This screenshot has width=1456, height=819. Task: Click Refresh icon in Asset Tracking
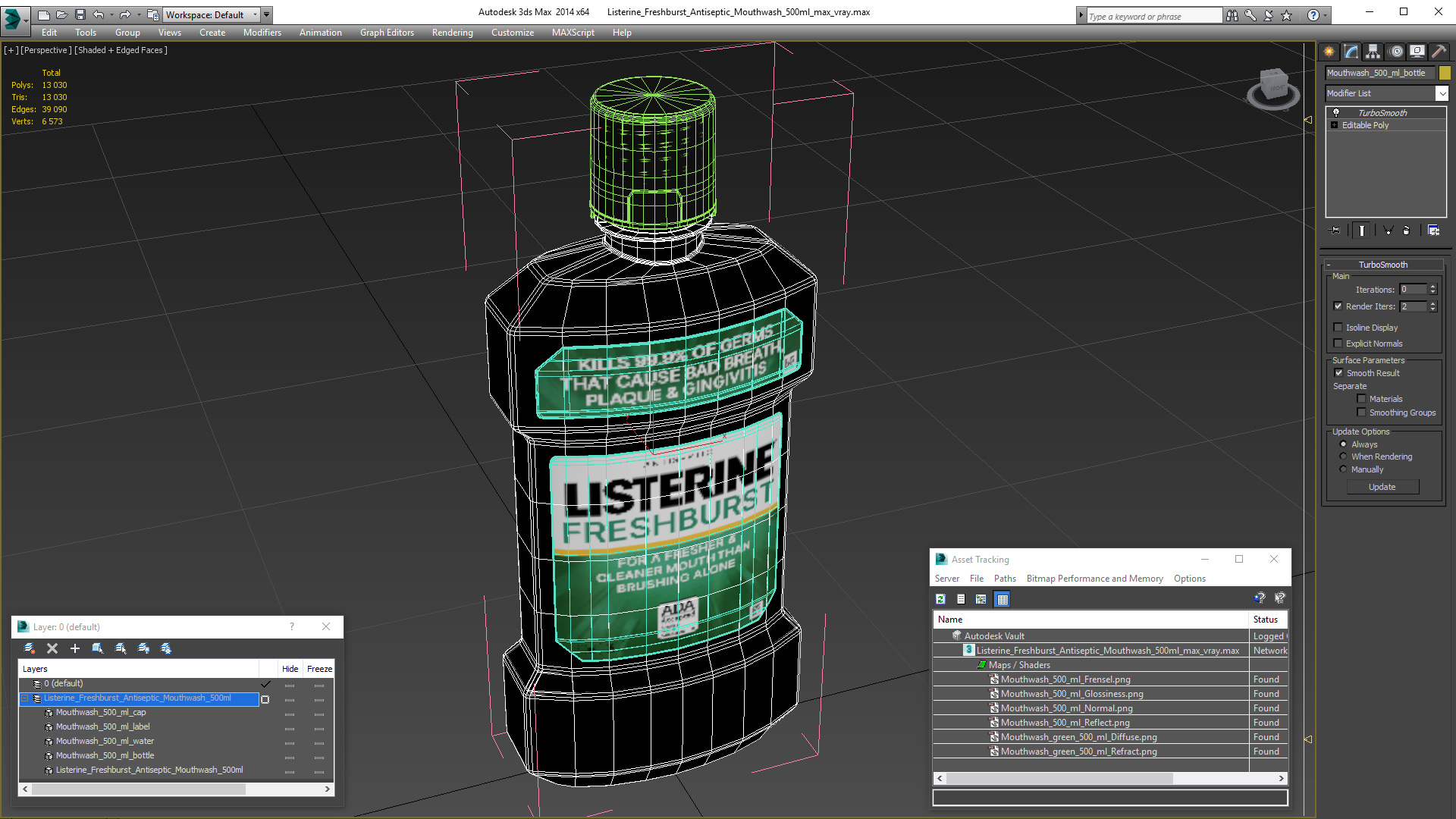pyautogui.click(x=940, y=599)
